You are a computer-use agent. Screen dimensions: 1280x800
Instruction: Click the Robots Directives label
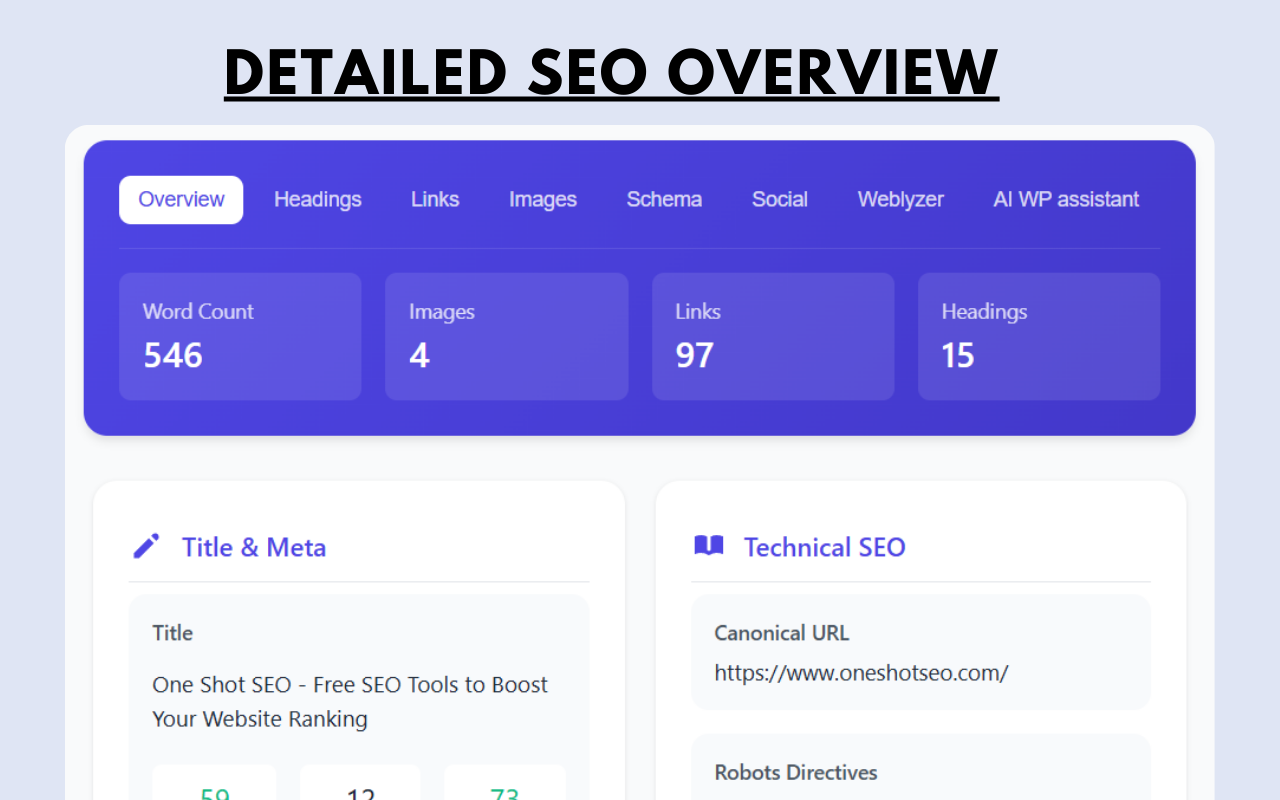tap(796, 773)
